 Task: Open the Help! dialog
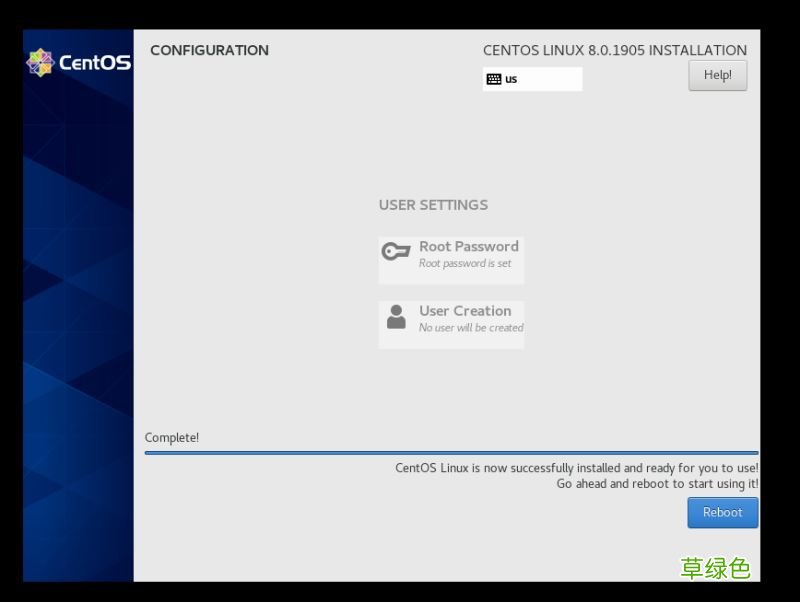[x=717, y=75]
